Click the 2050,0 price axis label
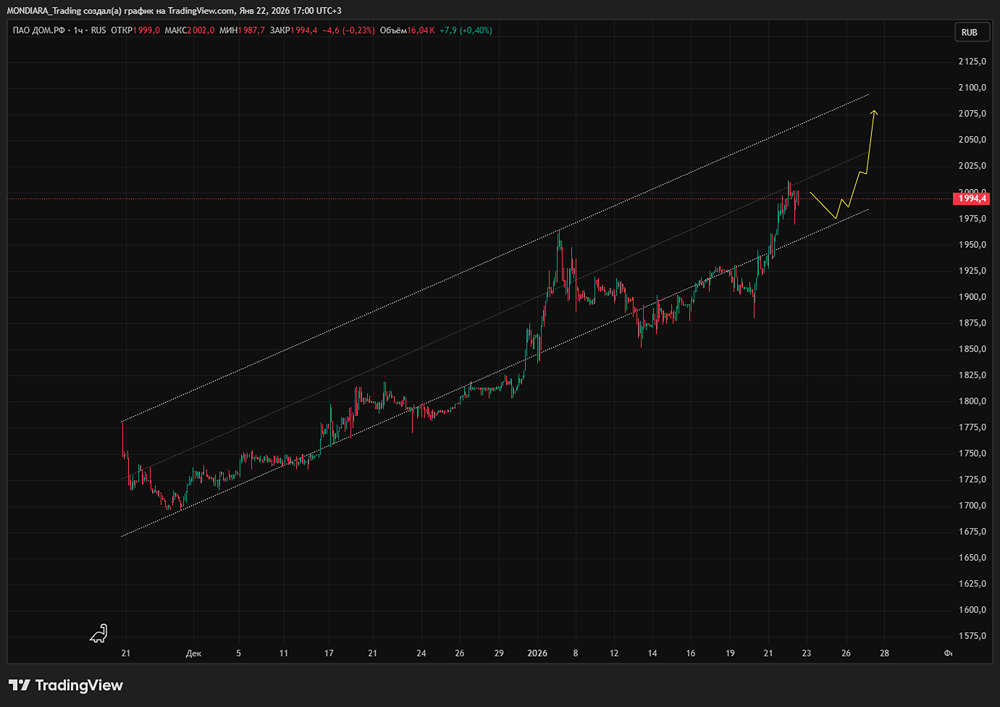The image size is (1000, 707). 972,140
